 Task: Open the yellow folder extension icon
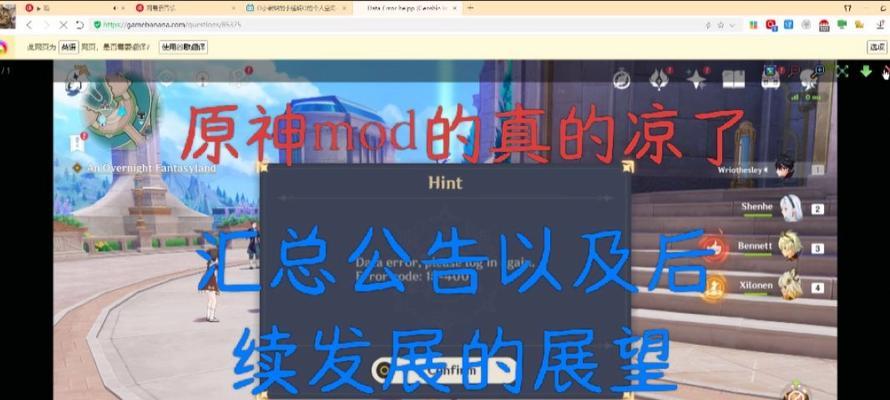click(859, 24)
